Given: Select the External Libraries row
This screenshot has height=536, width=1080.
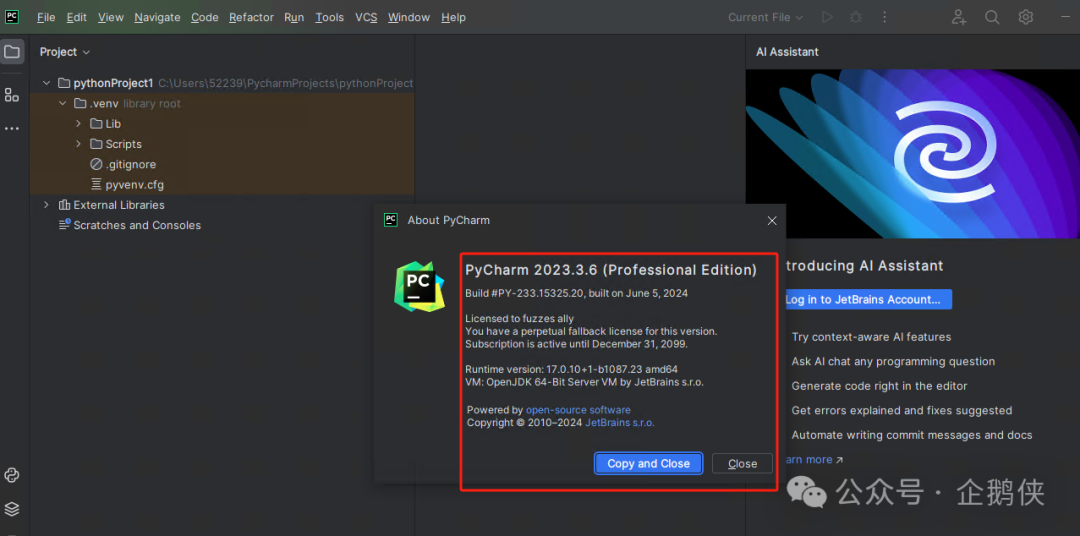Looking at the screenshot, I should tap(222, 205).
